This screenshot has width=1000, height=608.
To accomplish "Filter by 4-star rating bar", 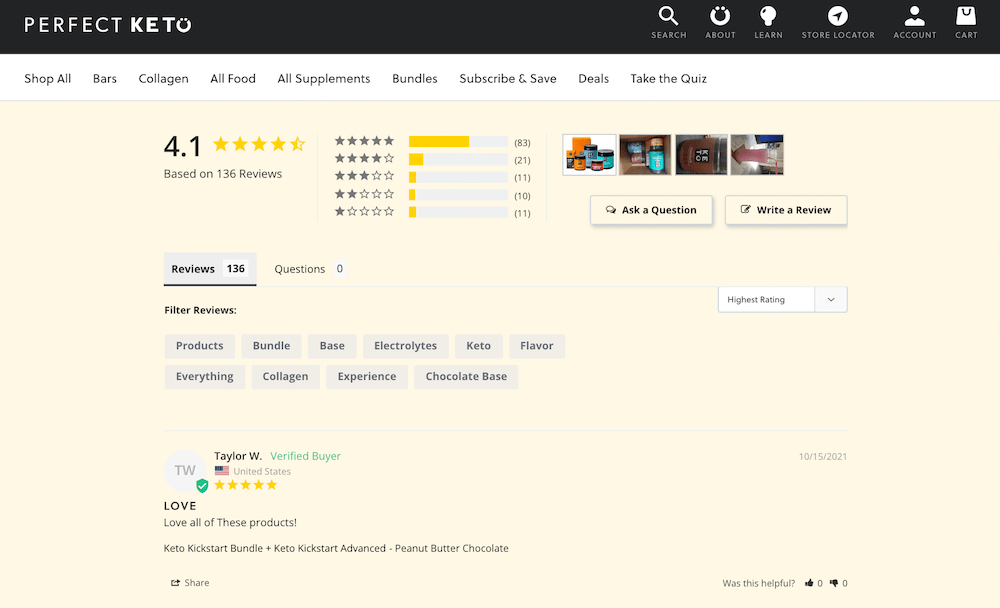I will (x=458, y=159).
